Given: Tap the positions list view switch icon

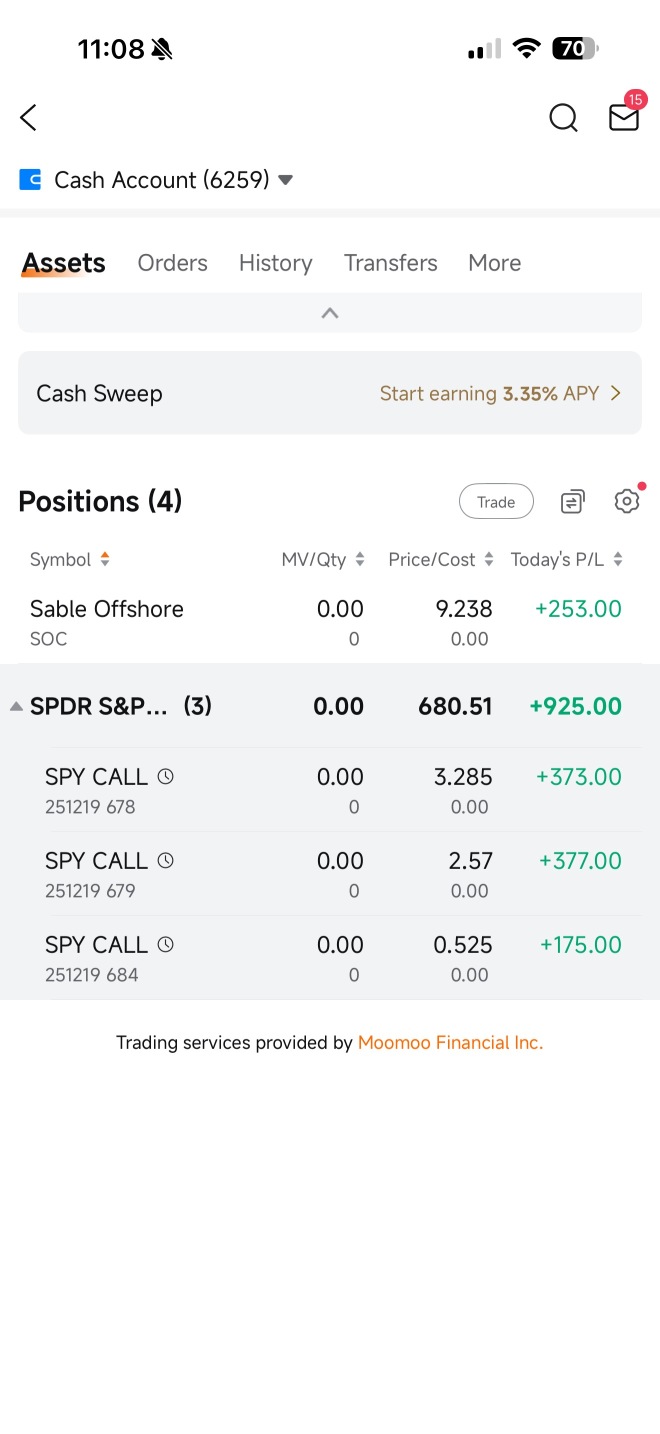Looking at the screenshot, I should tap(572, 501).
